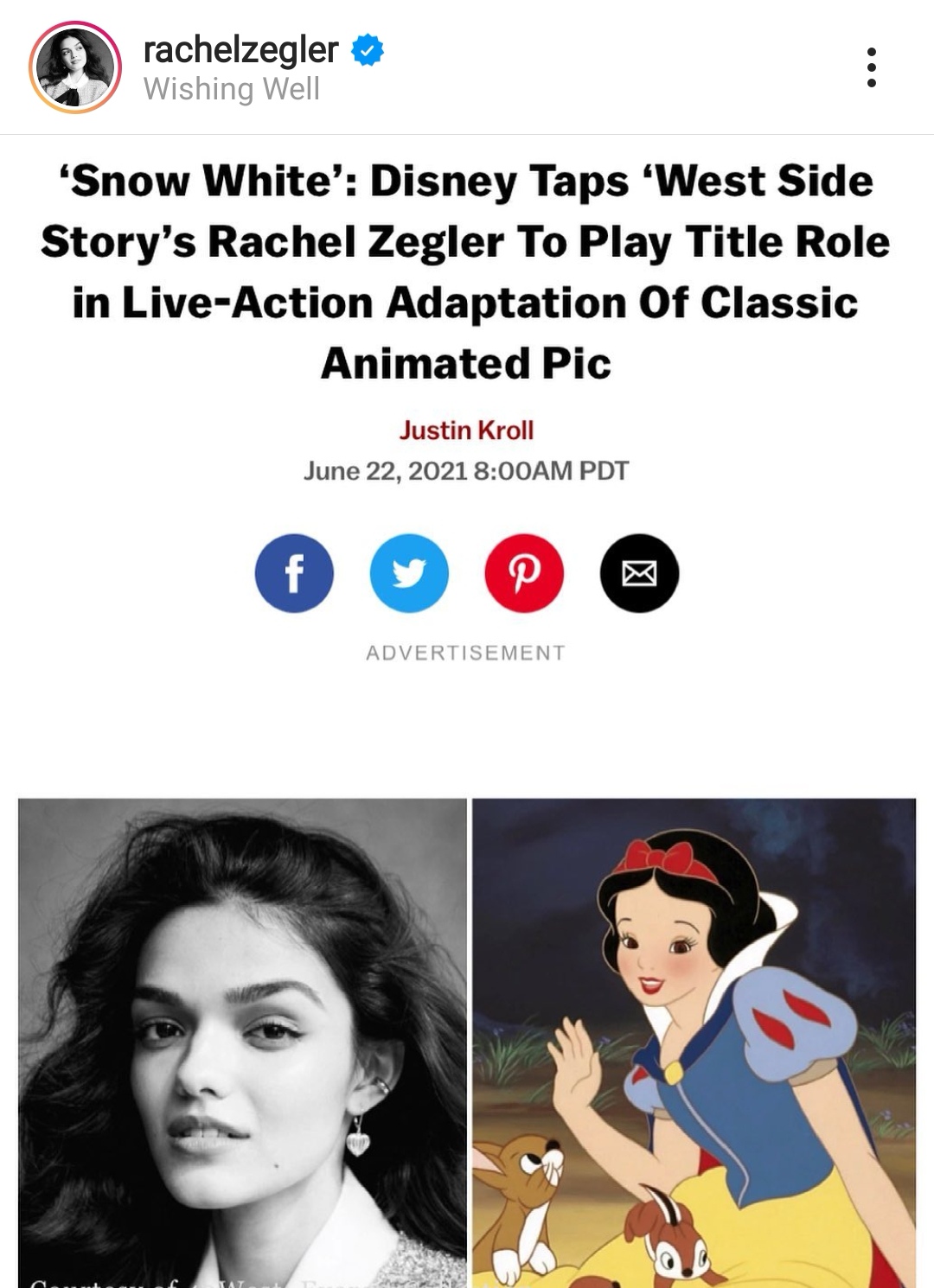934x1288 pixels.
Task: Open the rachelzegler profile picture story
Action: (74, 67)
